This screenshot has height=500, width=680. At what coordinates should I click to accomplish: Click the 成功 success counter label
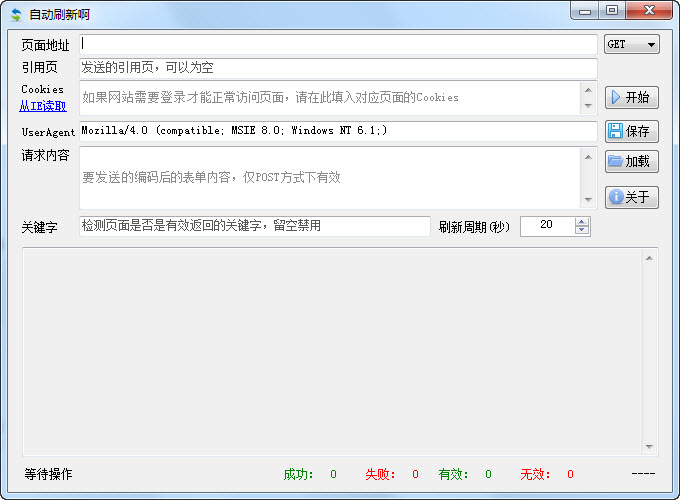click(x=298, y=474)
